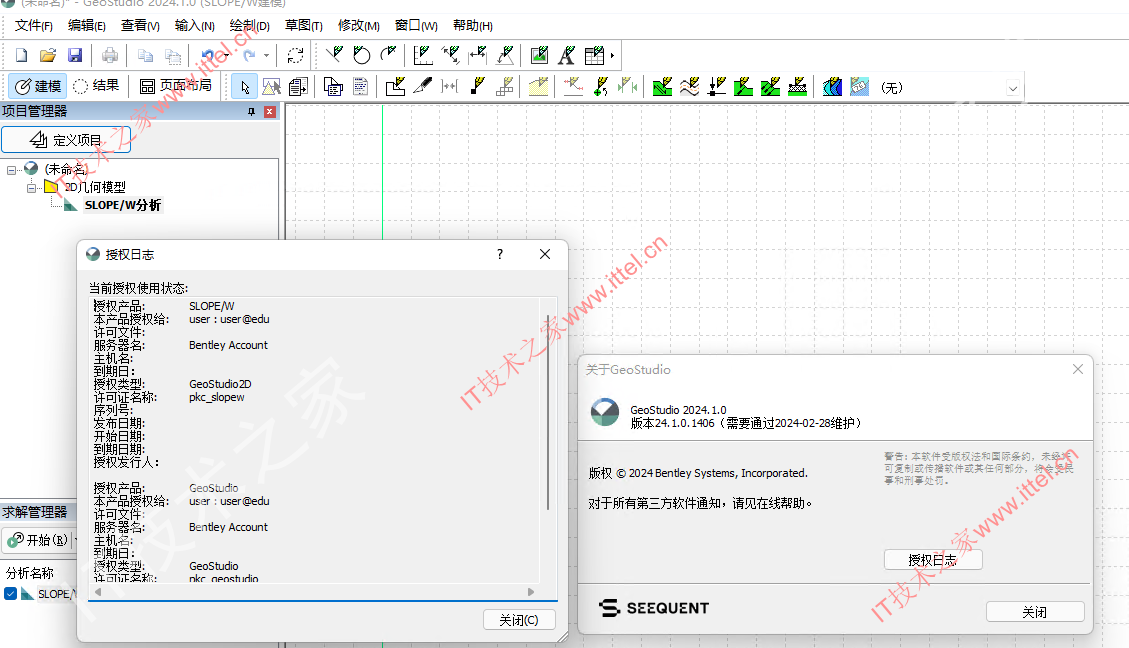The width and height of the screenshot is (1129, 648).
Task: Switch to 结果 results mode
Action: pyautogui.click(x=96, y=86)
